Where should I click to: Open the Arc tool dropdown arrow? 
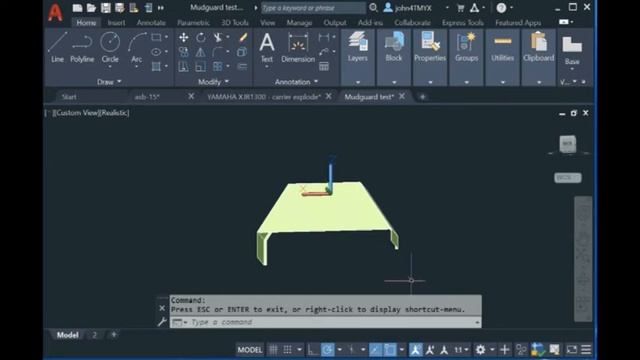click(x=137, y=67)
